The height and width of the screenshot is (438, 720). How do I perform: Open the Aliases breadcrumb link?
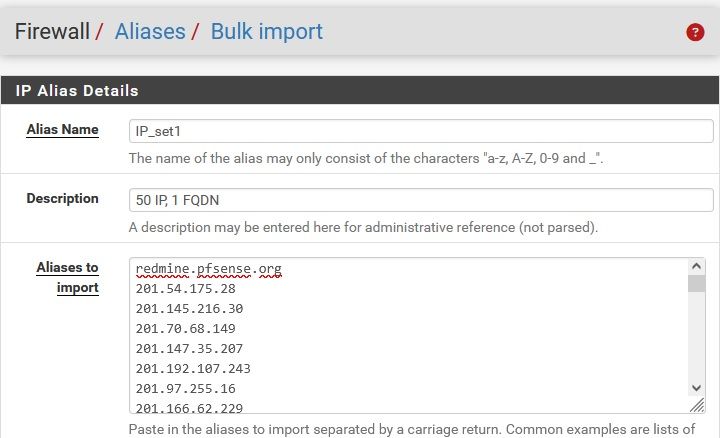click(150, 31)
